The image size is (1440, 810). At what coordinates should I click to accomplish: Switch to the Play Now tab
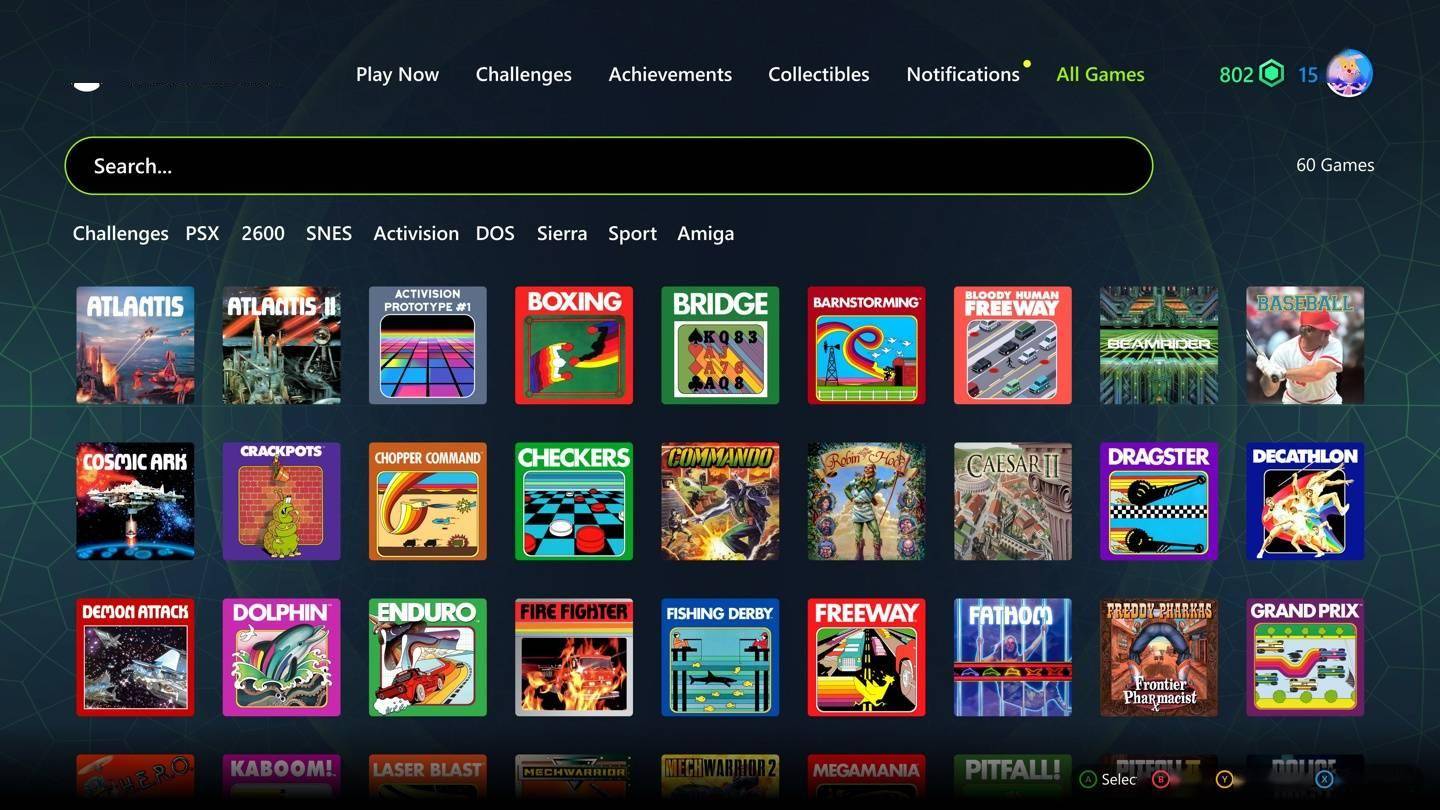(397, 74)
